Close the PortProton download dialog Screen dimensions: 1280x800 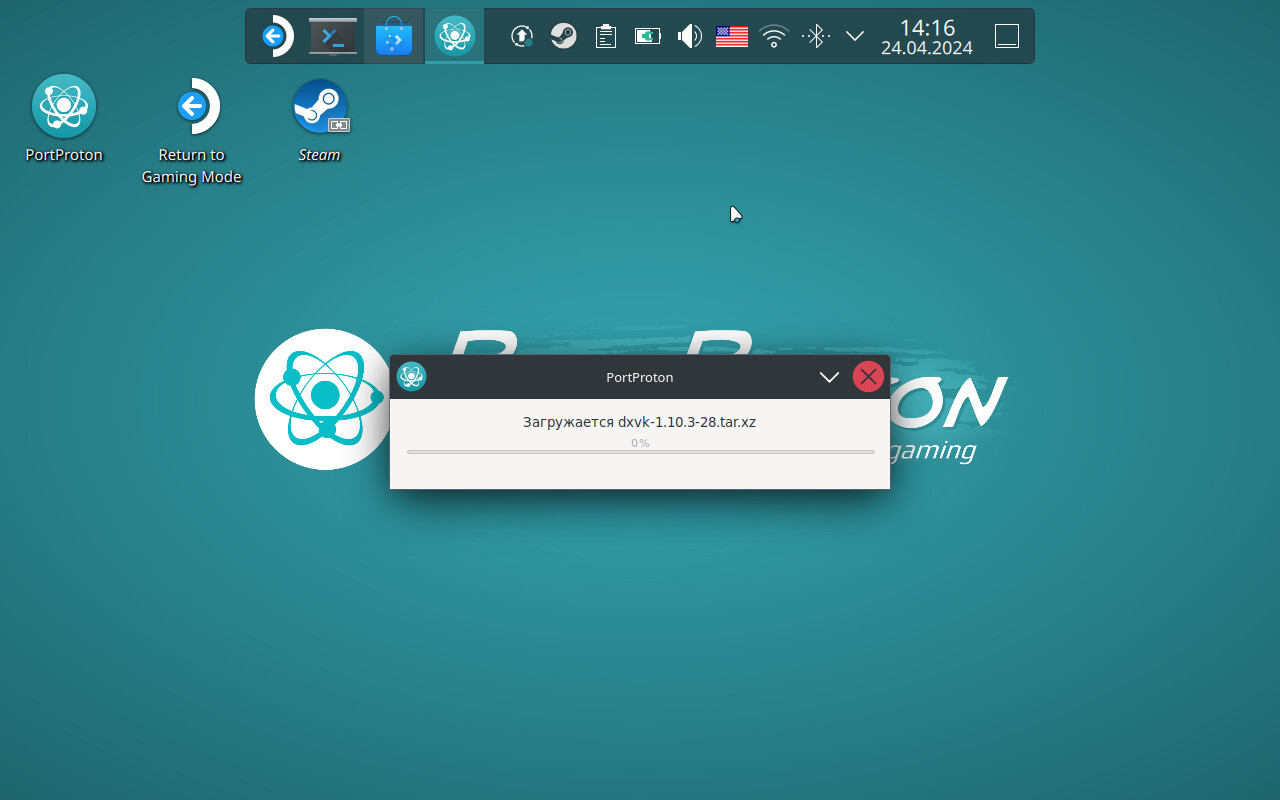(868, 377)
